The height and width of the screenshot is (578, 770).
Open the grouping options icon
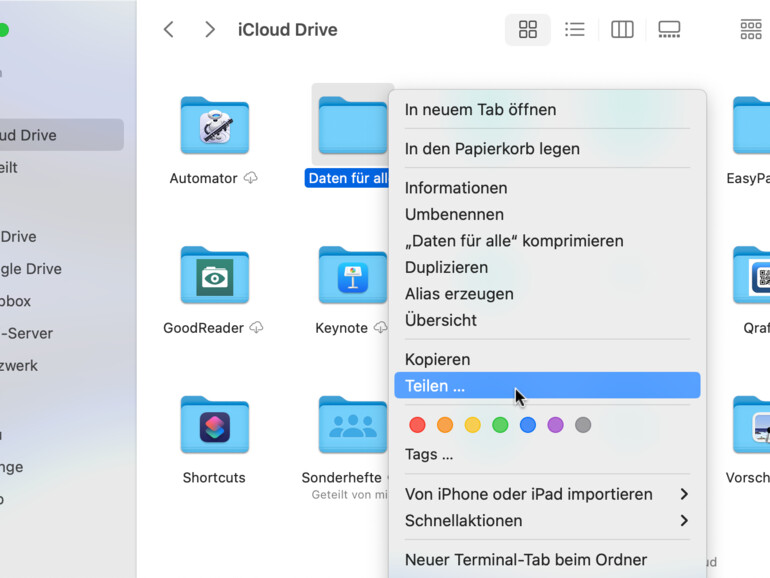click(x=751, y=29)
